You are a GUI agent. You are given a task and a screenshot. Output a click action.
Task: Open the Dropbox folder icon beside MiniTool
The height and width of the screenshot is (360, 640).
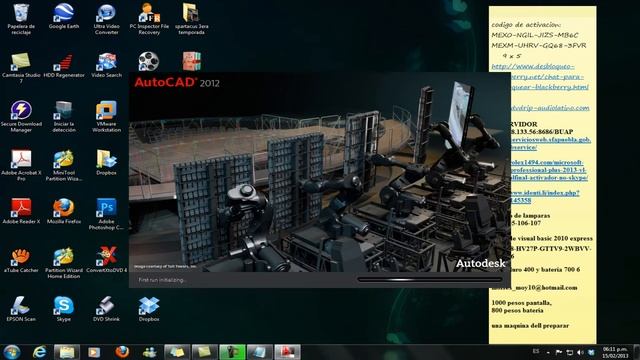(x=107, y=162)
